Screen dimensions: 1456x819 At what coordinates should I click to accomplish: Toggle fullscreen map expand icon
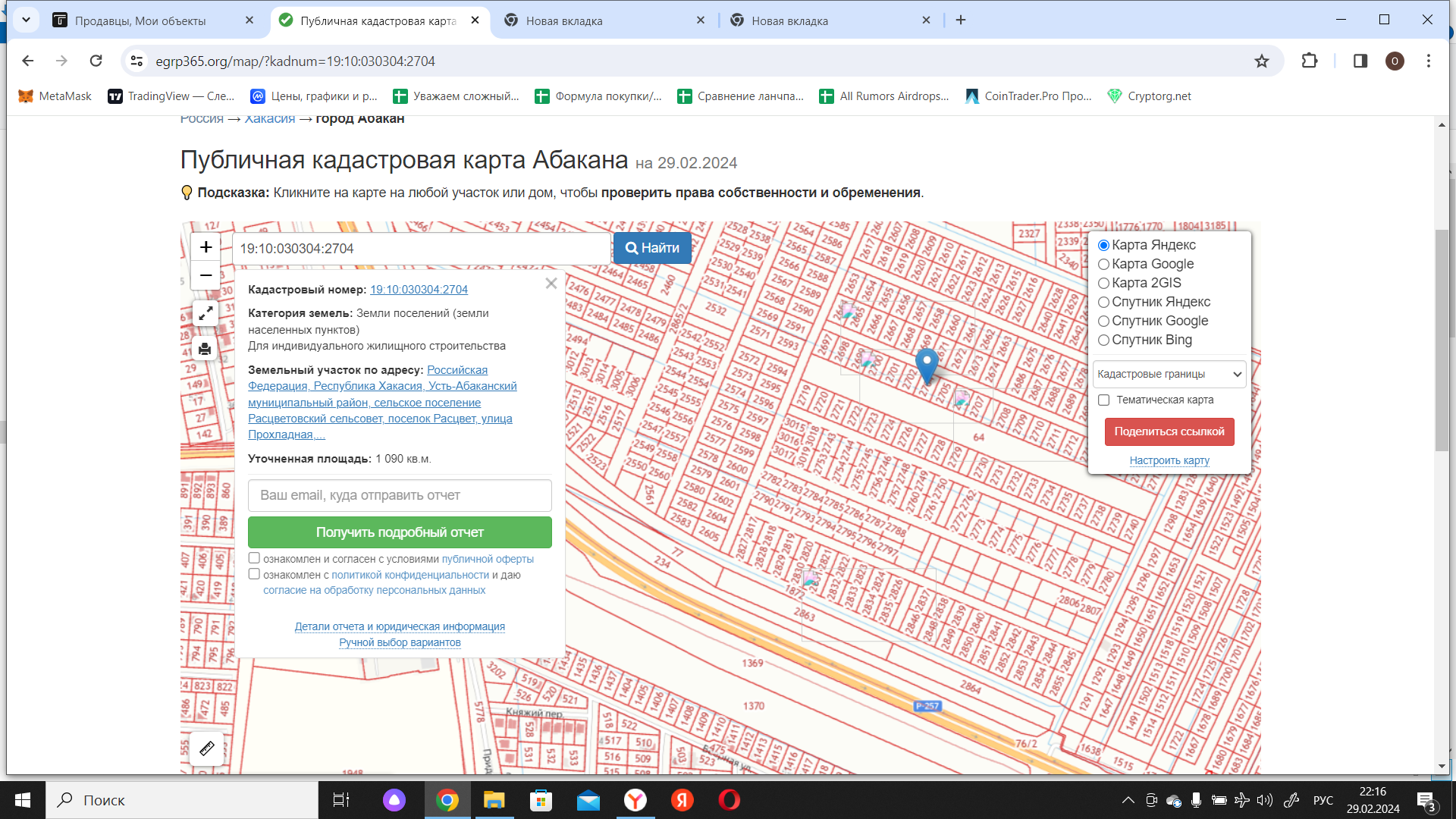[206, 312]
